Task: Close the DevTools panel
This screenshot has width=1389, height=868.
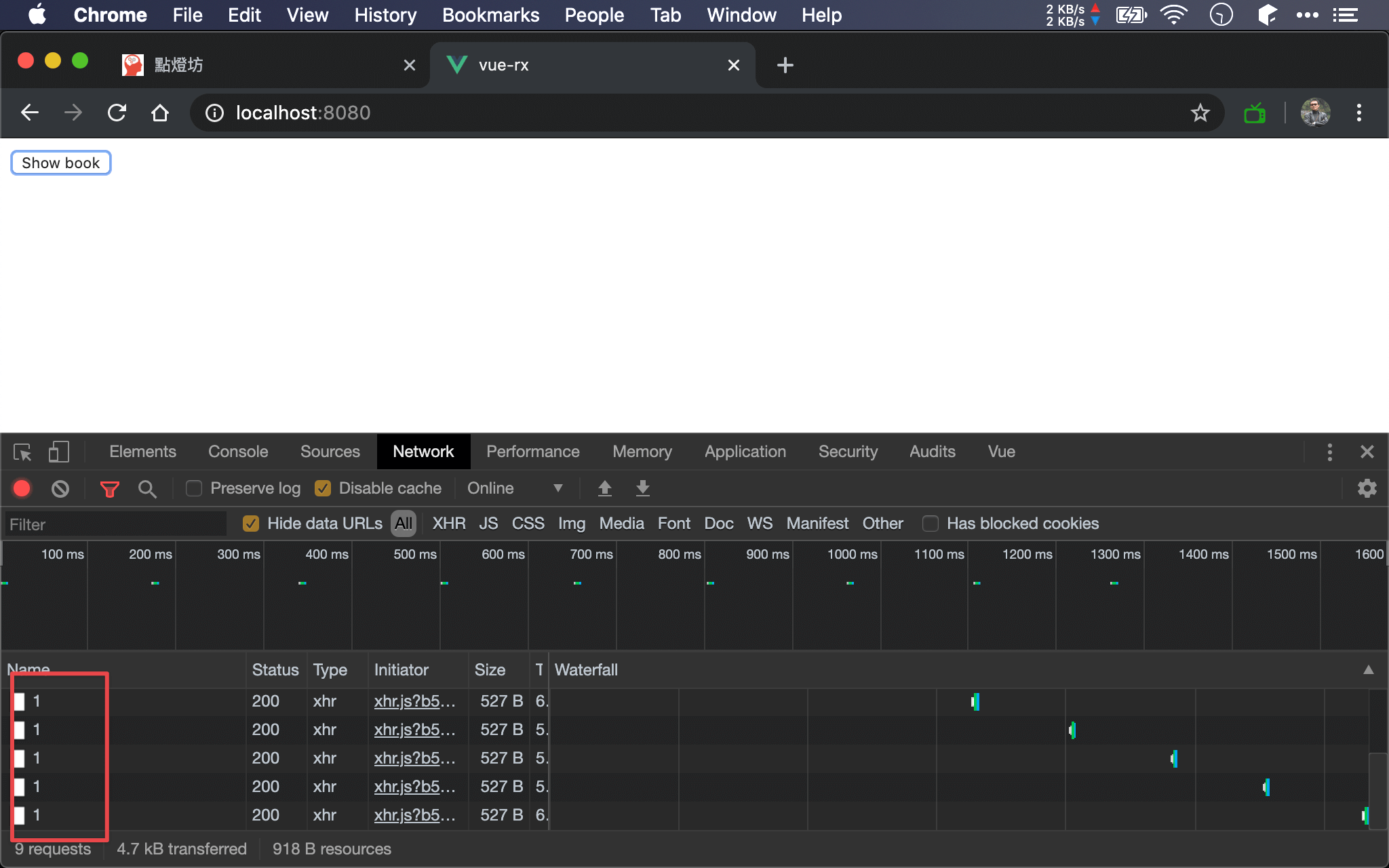Action: coord(1367,452)
